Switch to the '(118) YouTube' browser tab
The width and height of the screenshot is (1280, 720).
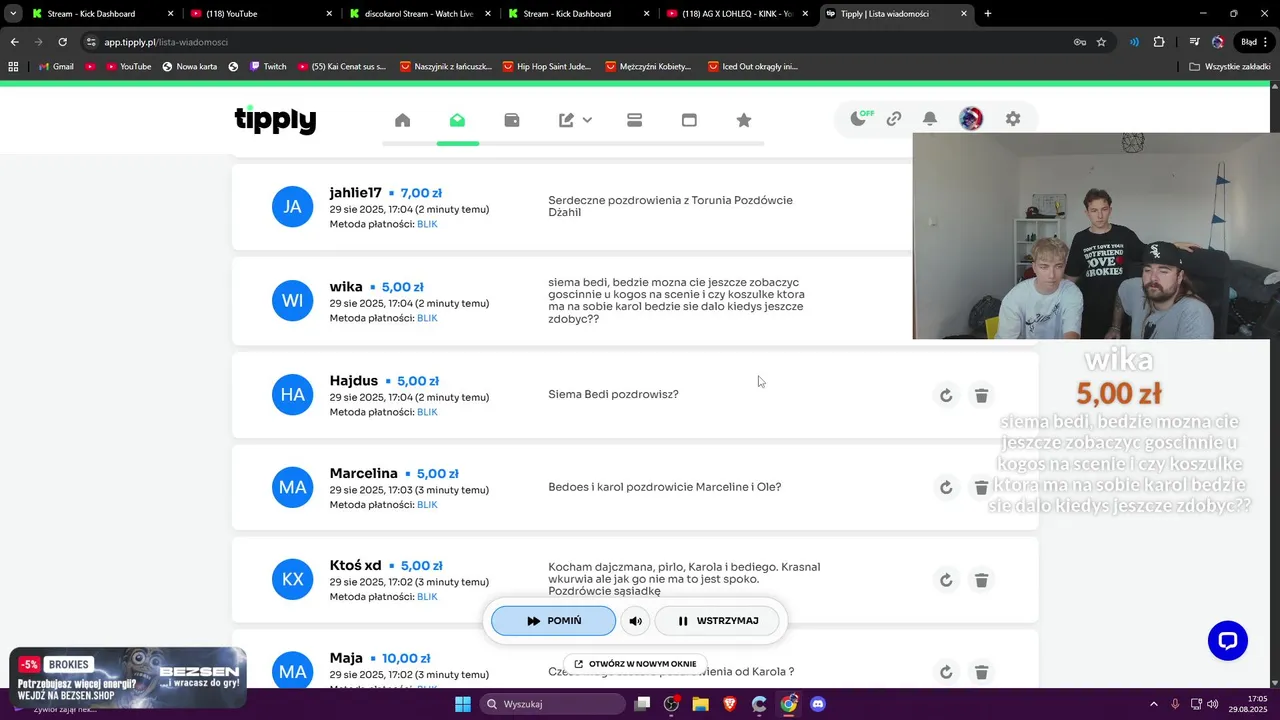(x=262, y=14)
